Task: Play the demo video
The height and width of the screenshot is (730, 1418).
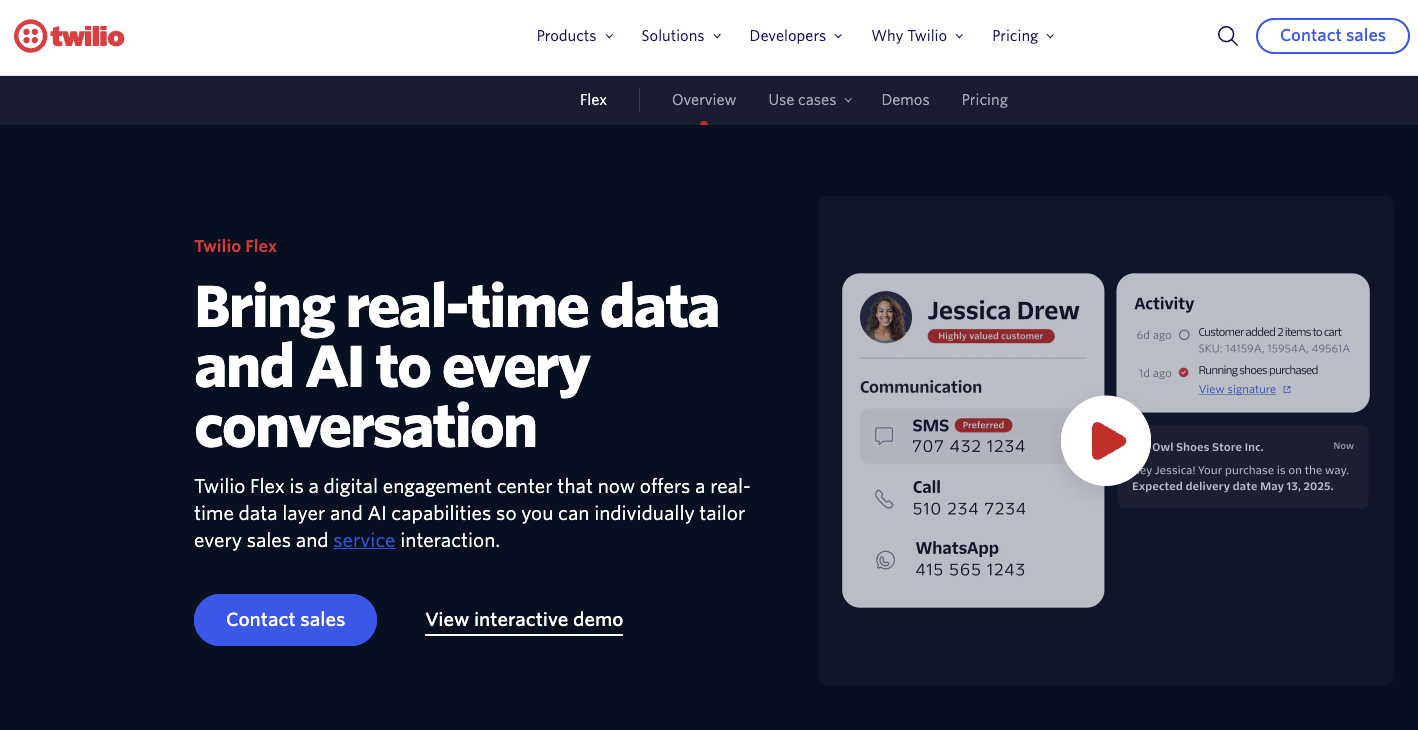Action: (1106, 441)
